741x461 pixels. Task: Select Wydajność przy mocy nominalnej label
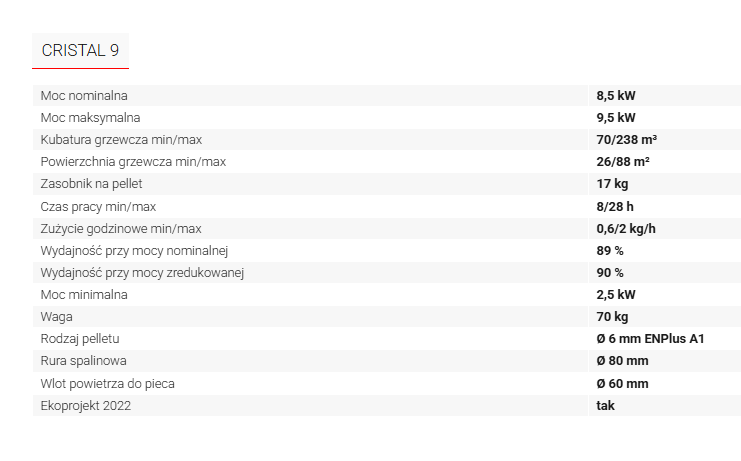click(x=134, y=251)
